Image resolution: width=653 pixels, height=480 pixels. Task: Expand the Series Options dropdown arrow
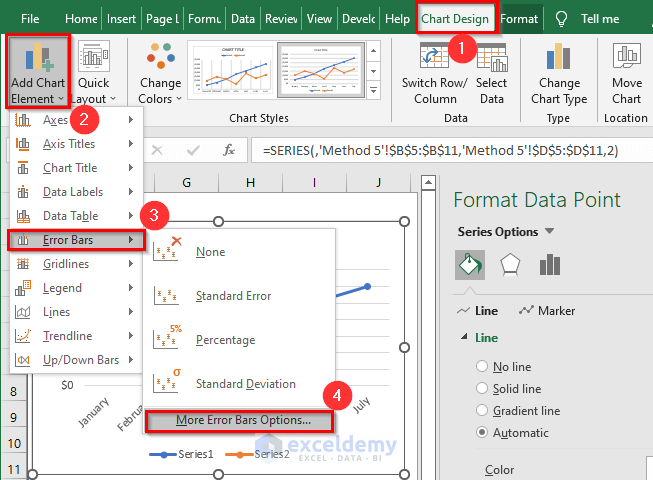pos(549,231)
